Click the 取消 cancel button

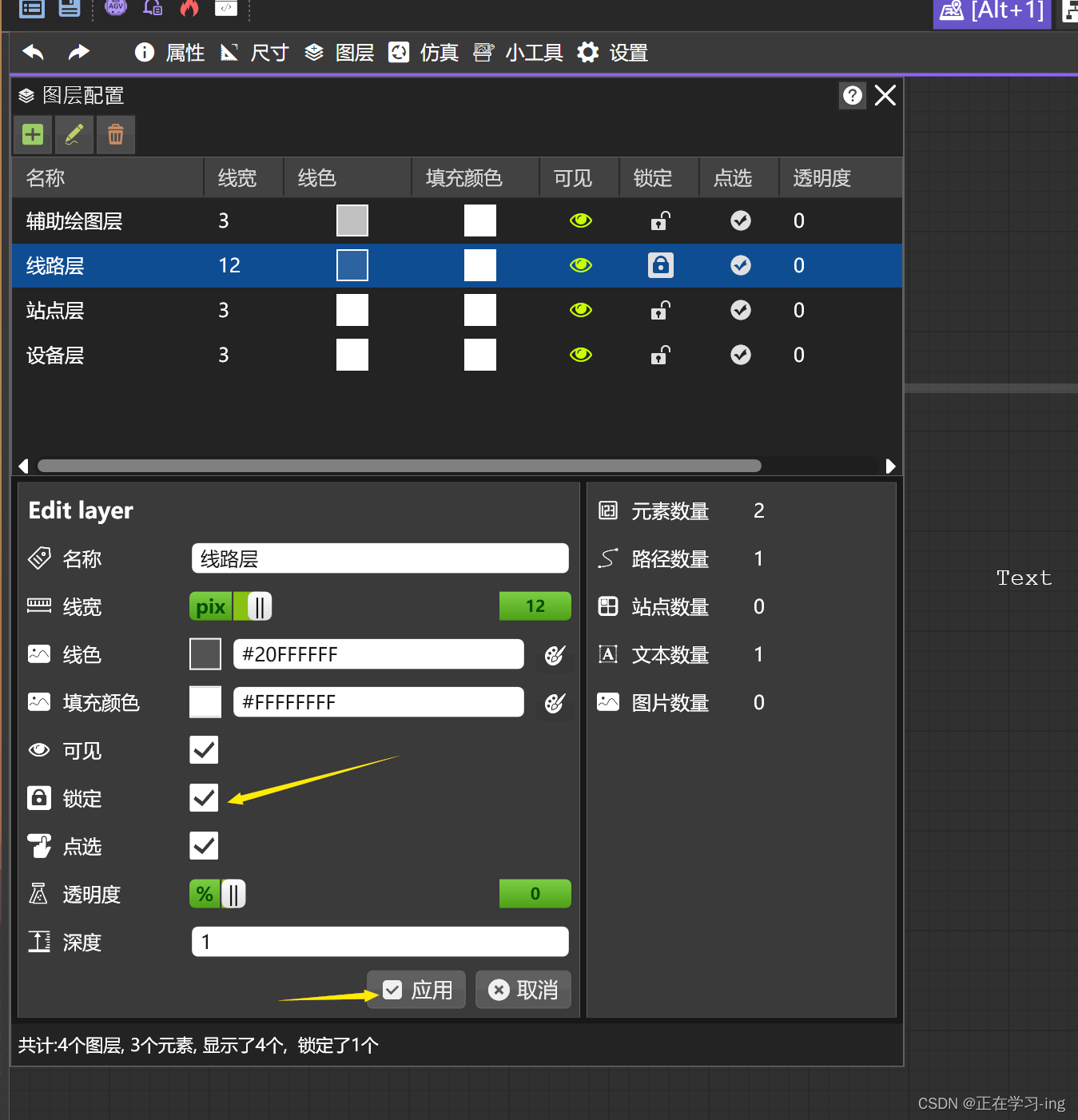pos(523,990)
